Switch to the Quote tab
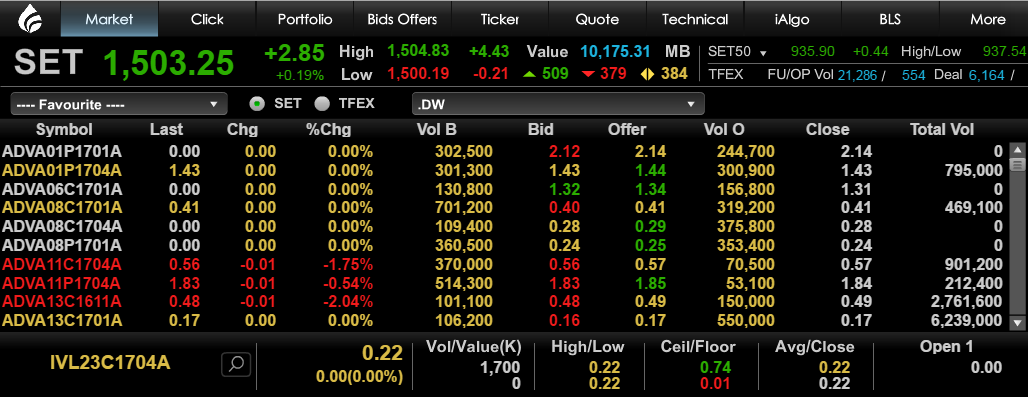This screenshot has width=1028, height=397. (597, 19)
